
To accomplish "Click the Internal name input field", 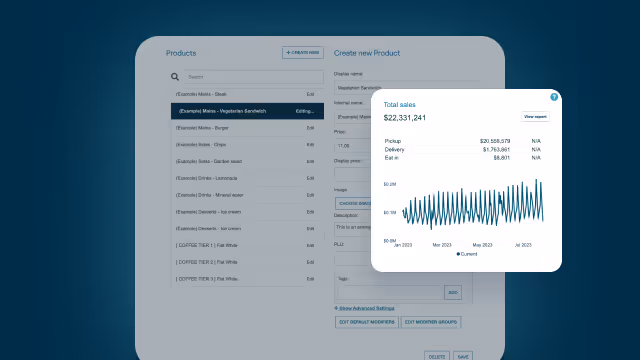I will pos(352,117).
